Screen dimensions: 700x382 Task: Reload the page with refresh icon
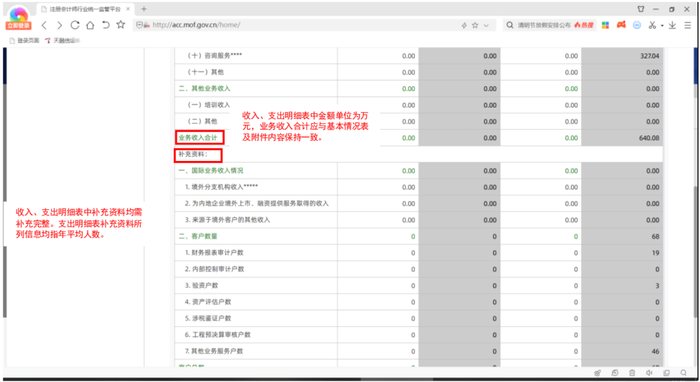[x=75, y=25]
